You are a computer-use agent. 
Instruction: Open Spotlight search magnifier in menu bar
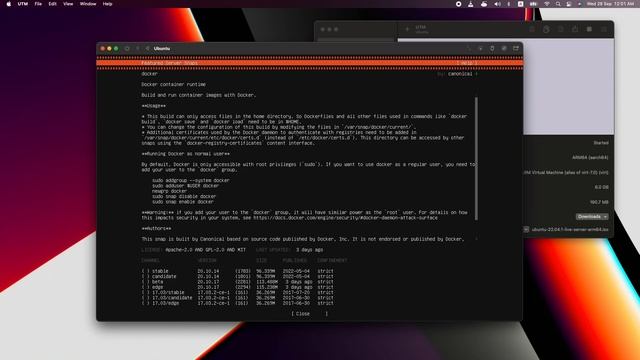558,4
